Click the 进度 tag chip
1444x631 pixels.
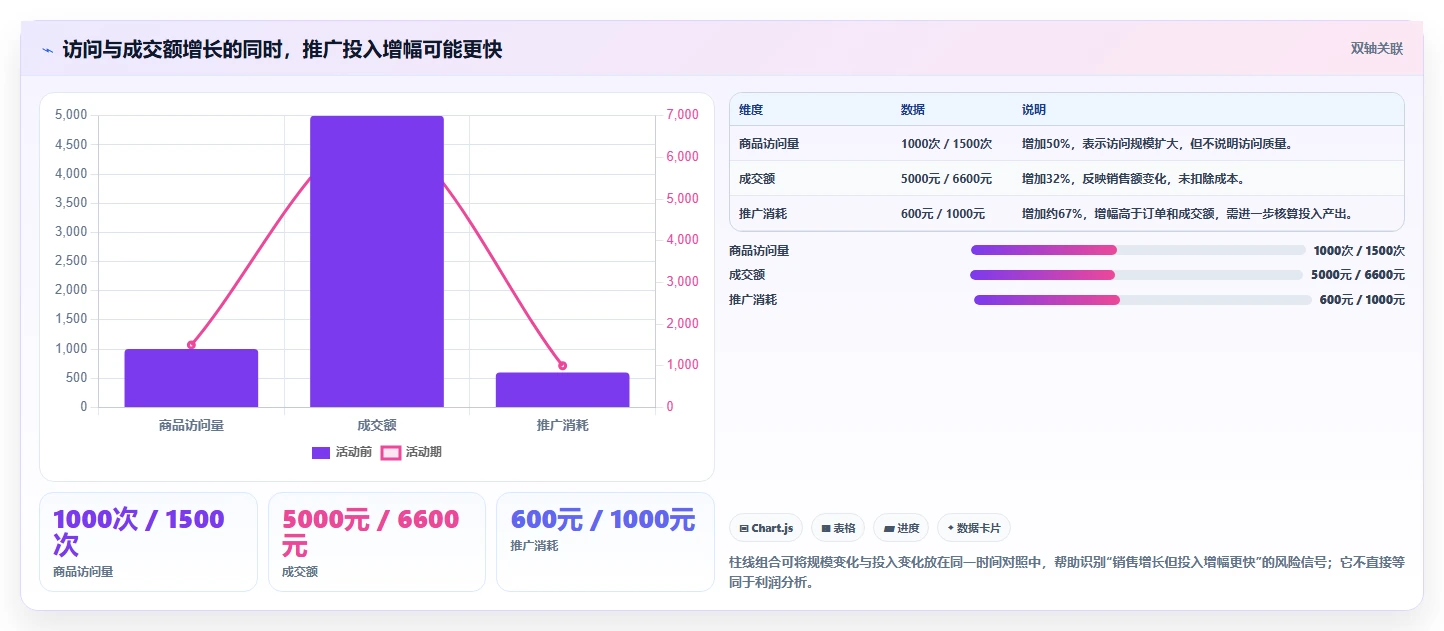coord(901,528)
